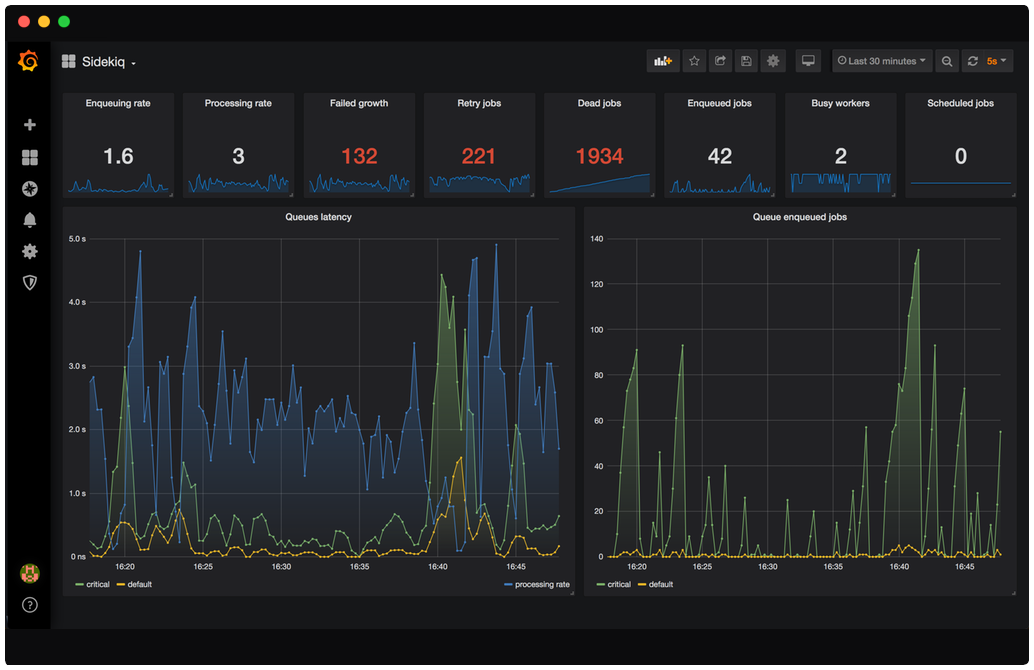The image size is (1034, 670).
Task: Open the Enqueued jobs panel title menu
Action: point(719,103)
